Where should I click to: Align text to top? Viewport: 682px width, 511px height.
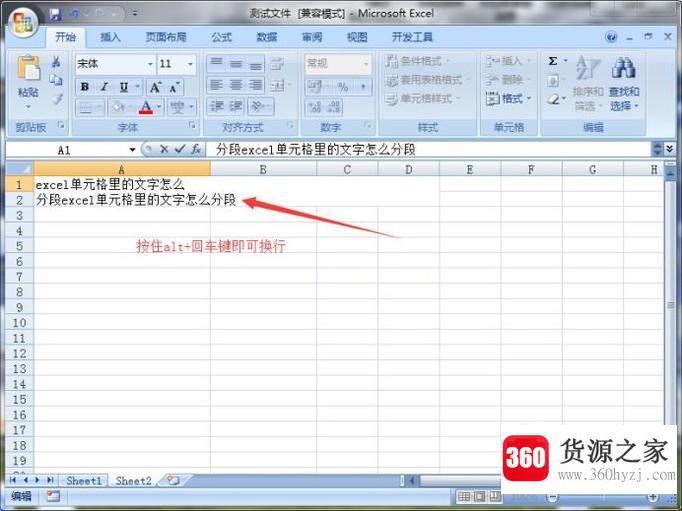216,64
